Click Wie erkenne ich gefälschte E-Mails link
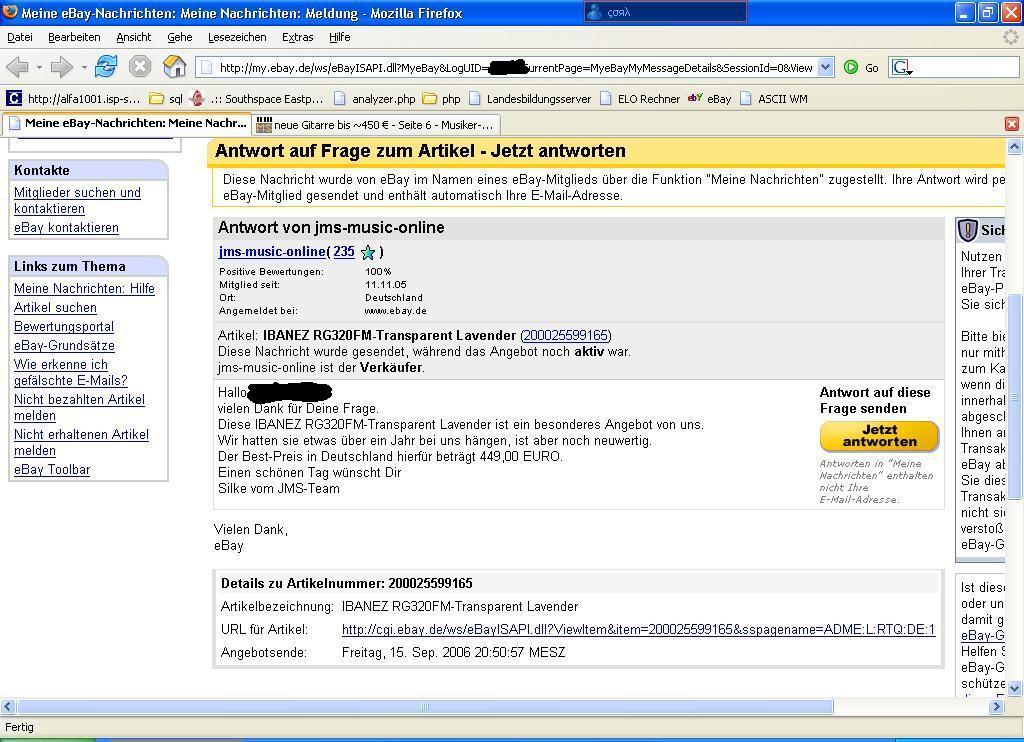This screenshot has width=1024, height=742. tap(71, 372)
